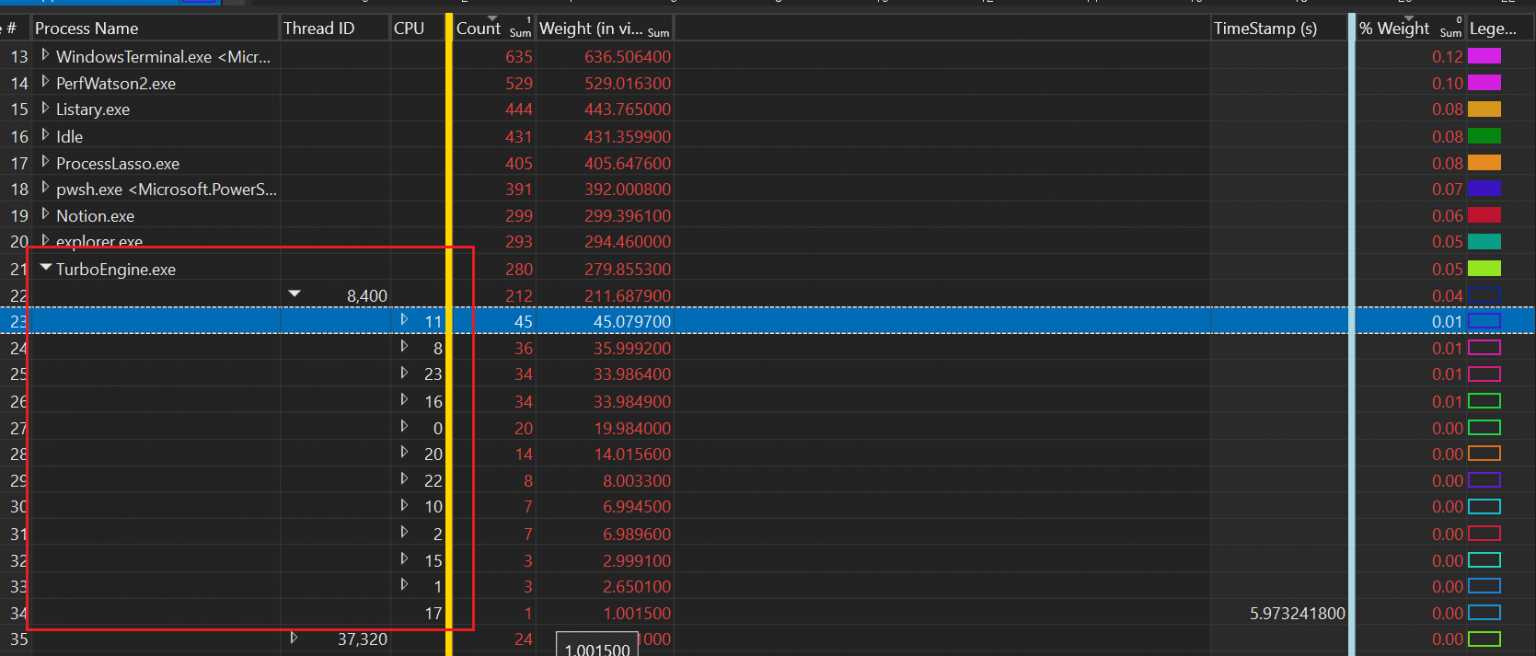
Task: Expand the Listary.exe process arrow
Action: (x=45, y=109)
